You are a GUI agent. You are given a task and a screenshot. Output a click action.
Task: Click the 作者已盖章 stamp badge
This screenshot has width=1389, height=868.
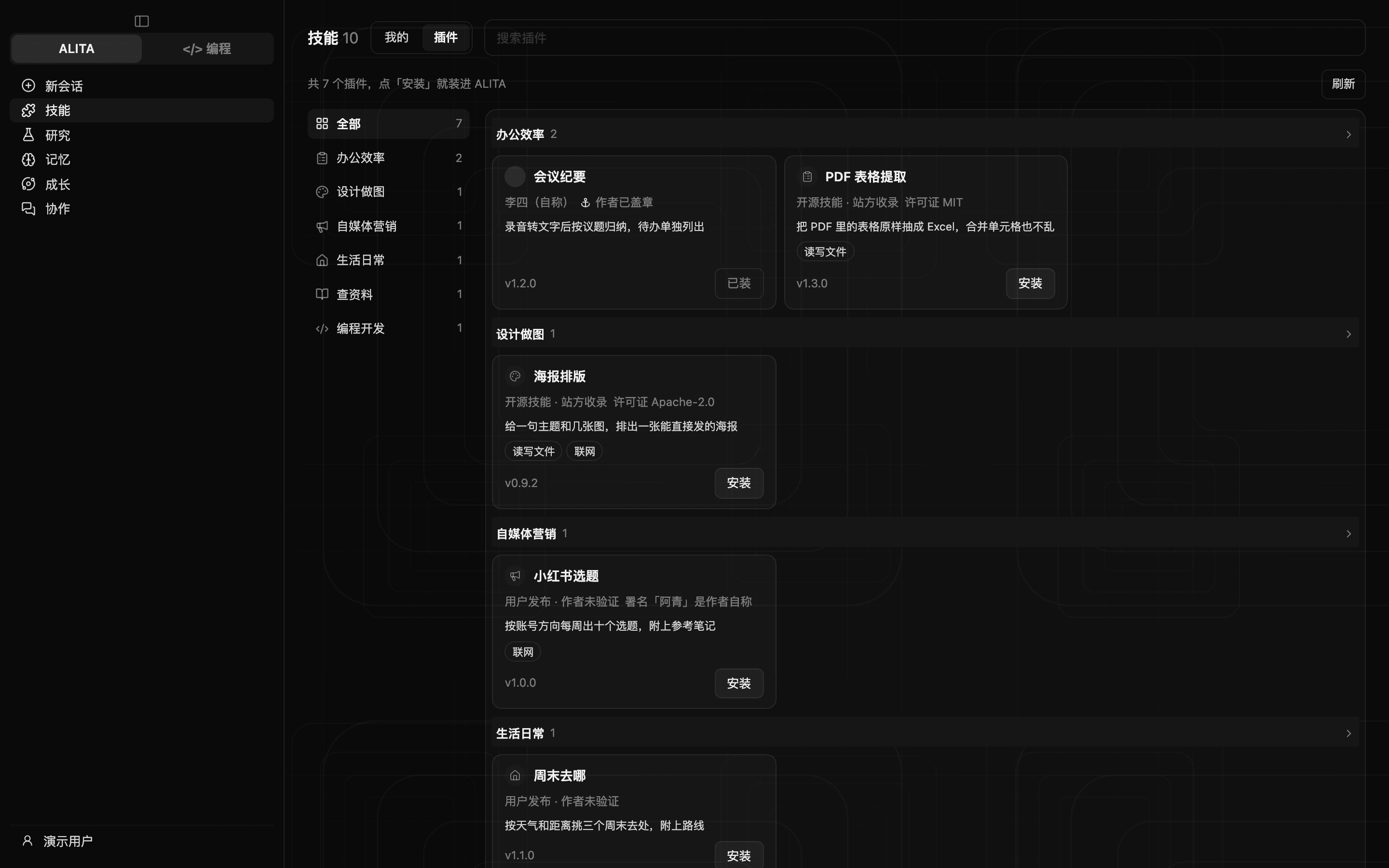point(617,202)
